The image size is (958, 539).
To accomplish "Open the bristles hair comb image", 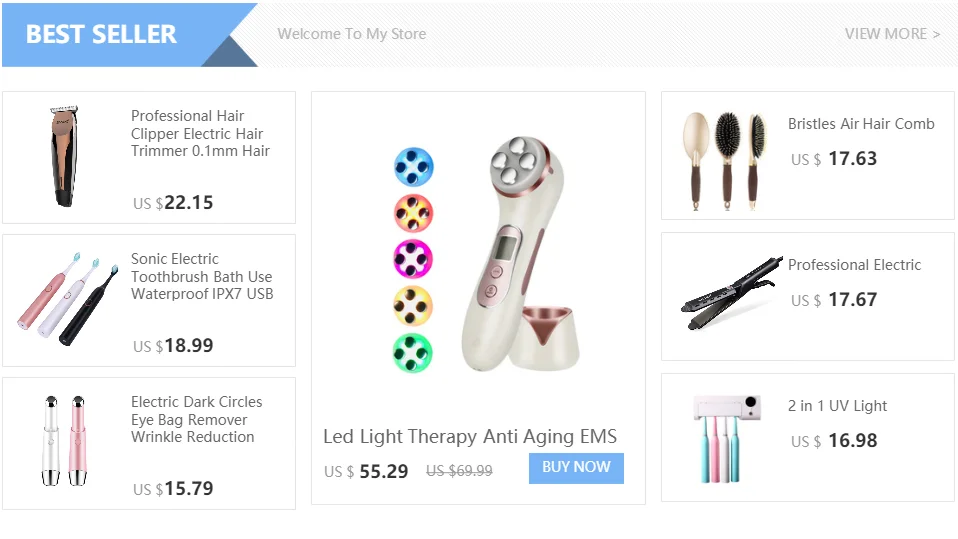I will (x=725, y=161).
